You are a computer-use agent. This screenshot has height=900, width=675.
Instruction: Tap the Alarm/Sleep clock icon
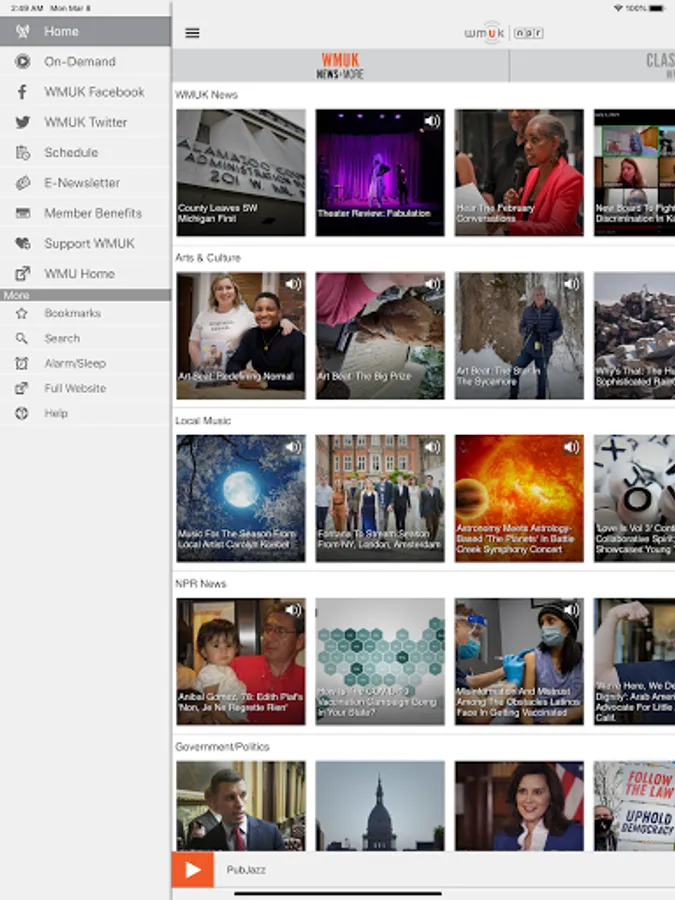[x=22, y=363]
